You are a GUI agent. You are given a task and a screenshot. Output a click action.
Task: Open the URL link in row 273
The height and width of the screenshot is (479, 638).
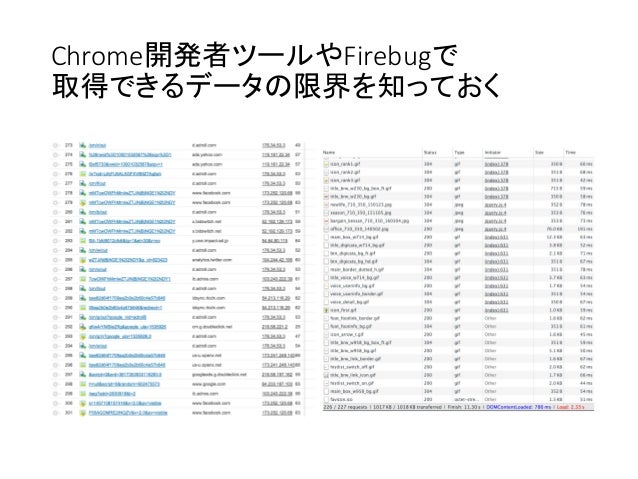(x=98, y=145)
